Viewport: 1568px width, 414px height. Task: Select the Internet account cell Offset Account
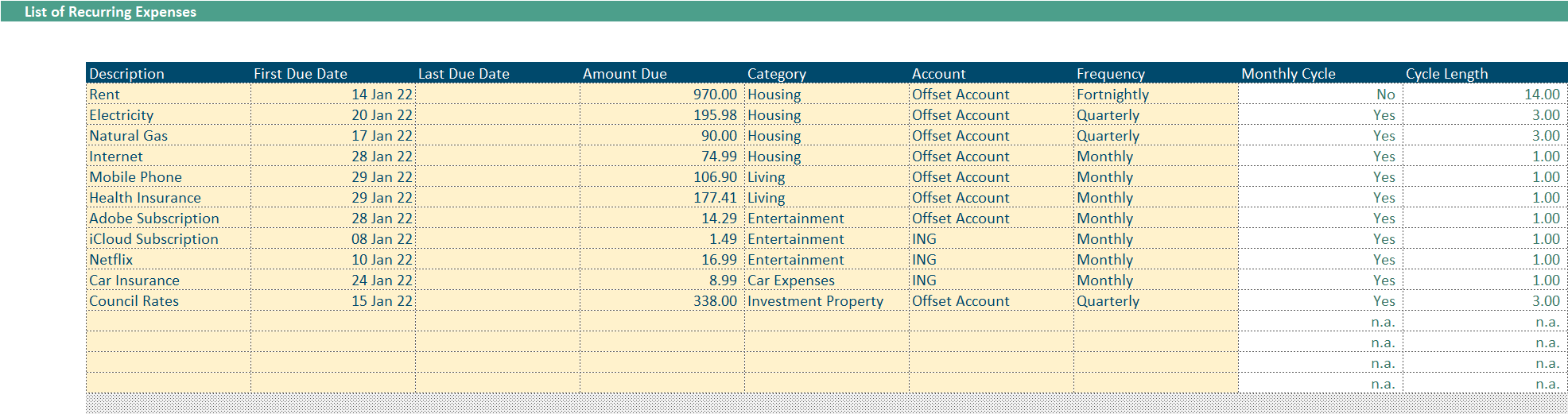(x=992, y=156)
